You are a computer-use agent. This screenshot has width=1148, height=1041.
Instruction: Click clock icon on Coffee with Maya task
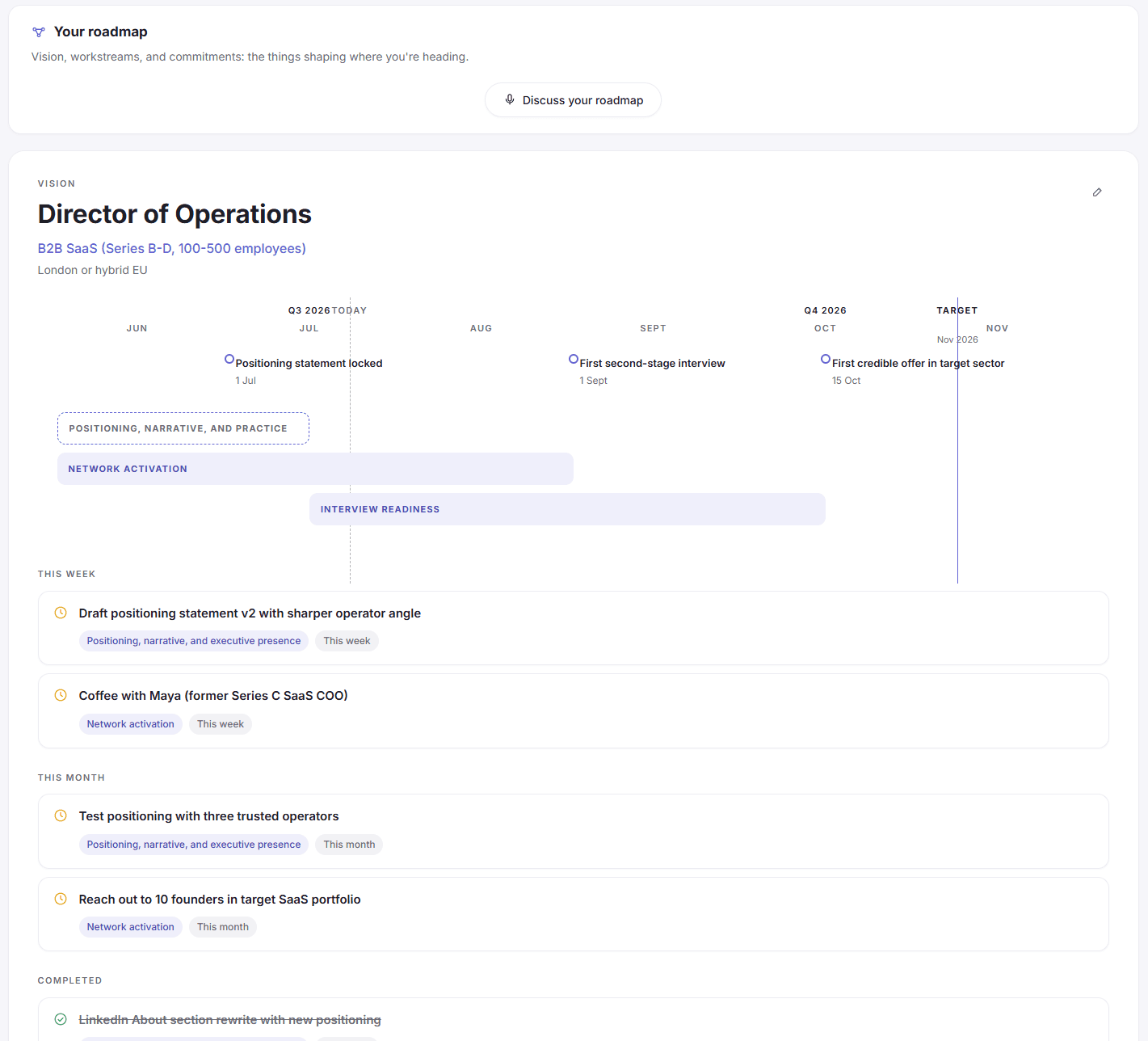click(61, 695)
